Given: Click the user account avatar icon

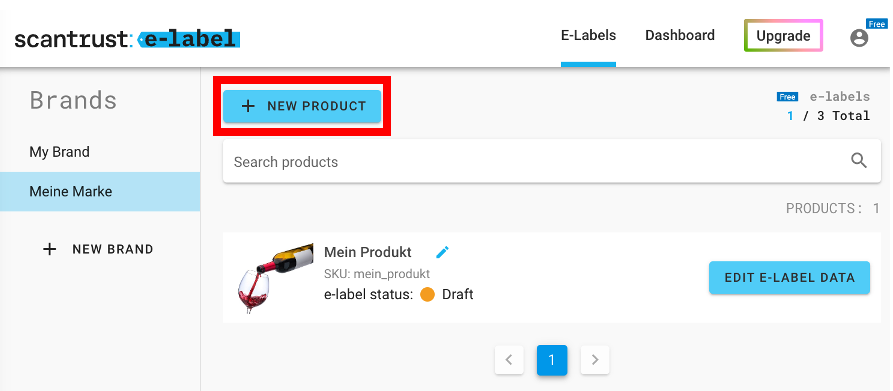Looking at the screenshot, I should 859,38.
